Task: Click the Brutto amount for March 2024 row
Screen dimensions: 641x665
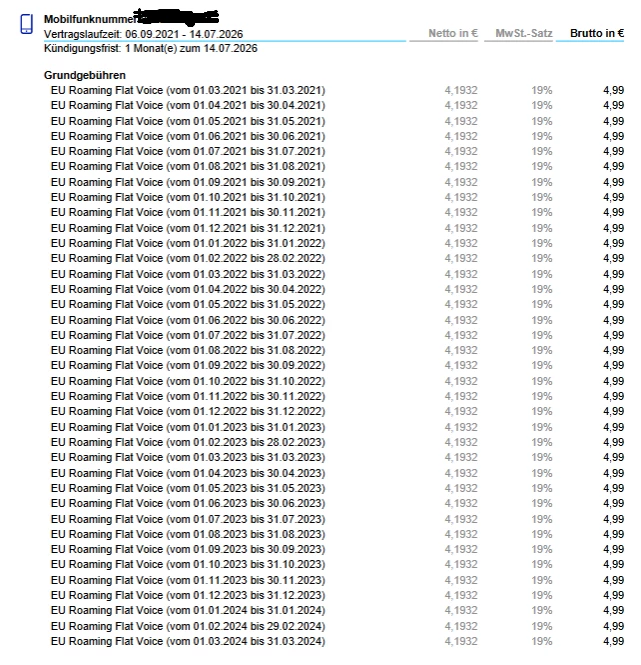Action: (x=613, y=641)
